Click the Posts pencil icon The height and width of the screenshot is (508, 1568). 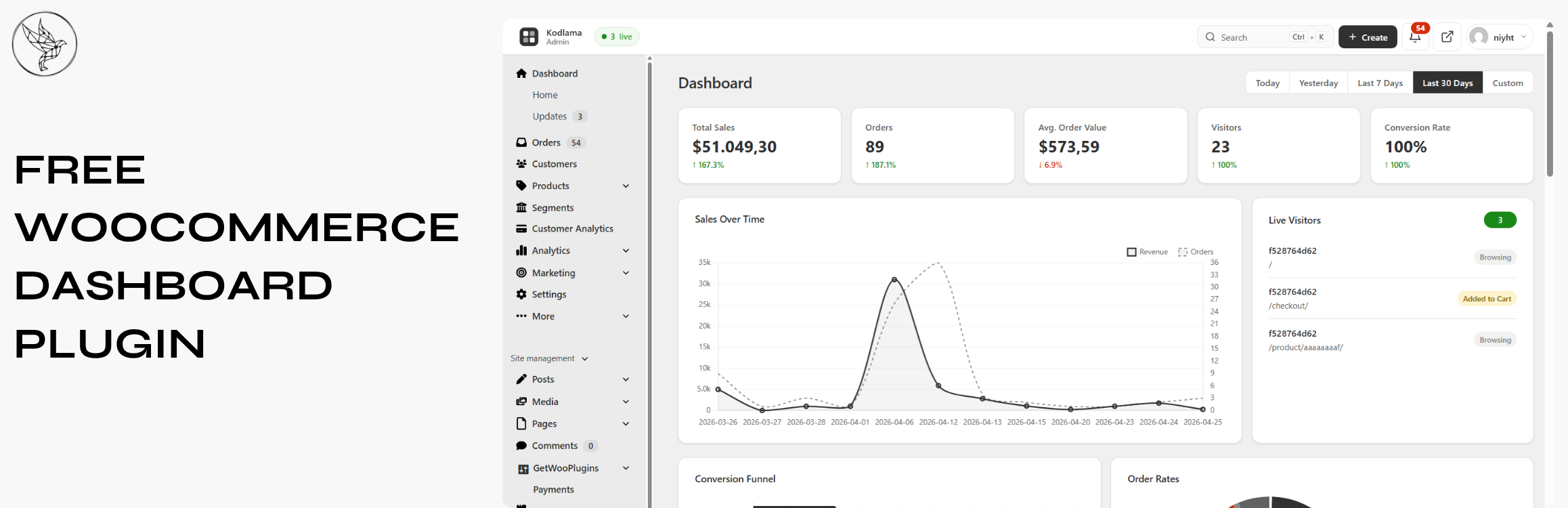tap(521, 379)
